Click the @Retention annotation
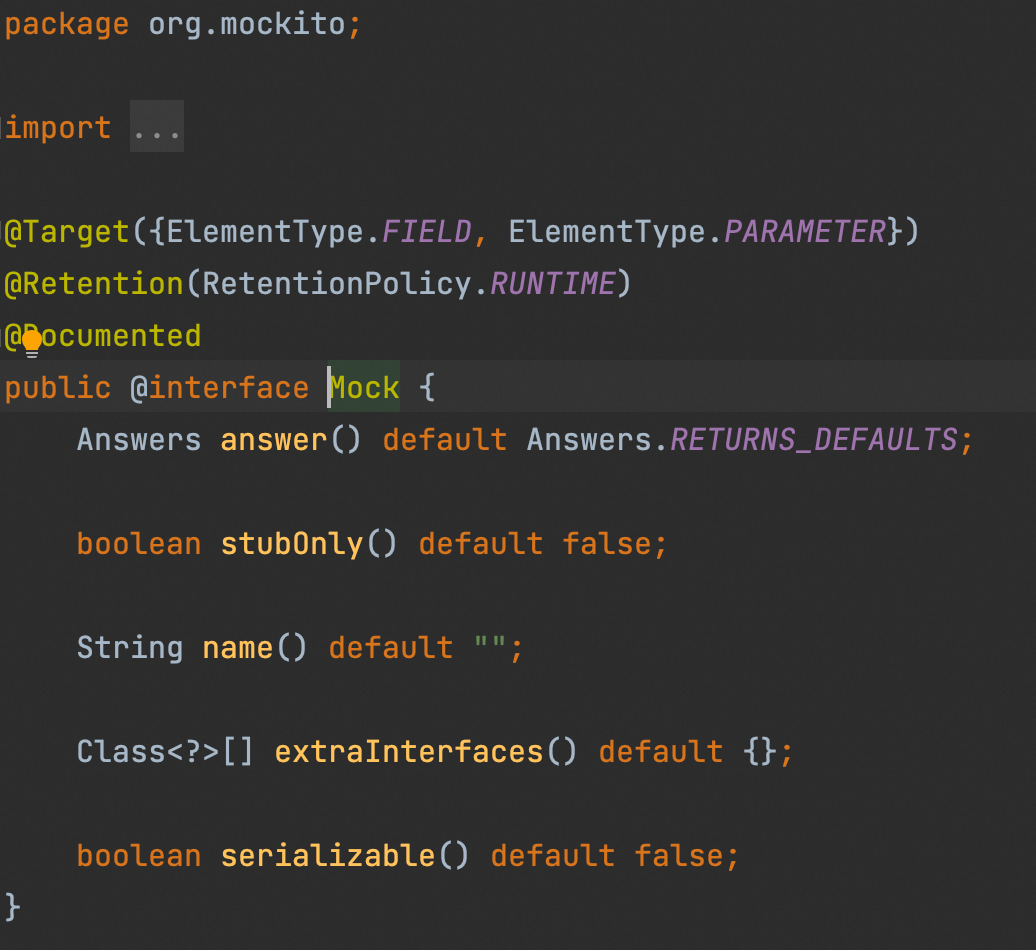 pyautogui.click(x=93, y=284)
